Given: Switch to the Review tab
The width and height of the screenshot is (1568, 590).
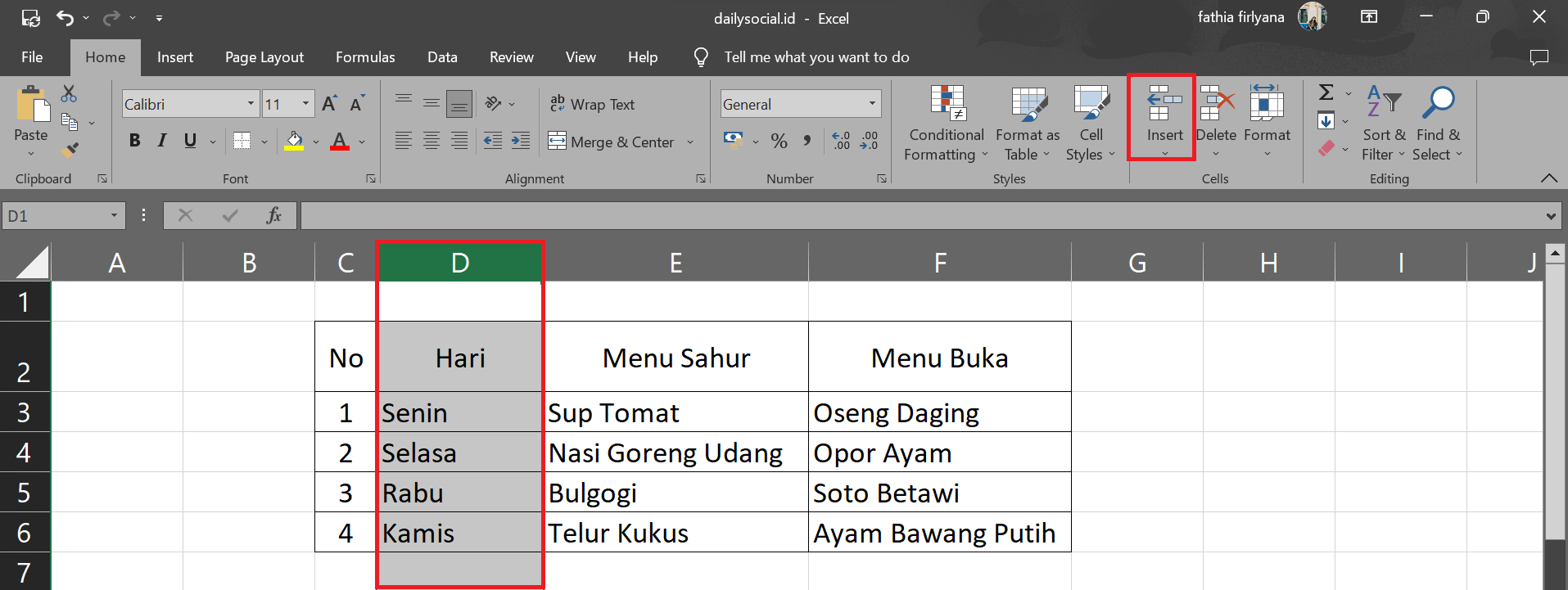Looking at the screenshot, I should [512, 57].
